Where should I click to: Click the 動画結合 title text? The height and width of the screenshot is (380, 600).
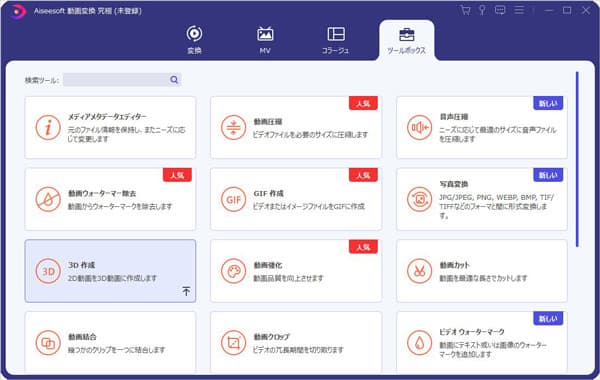[x=82, y=337]
